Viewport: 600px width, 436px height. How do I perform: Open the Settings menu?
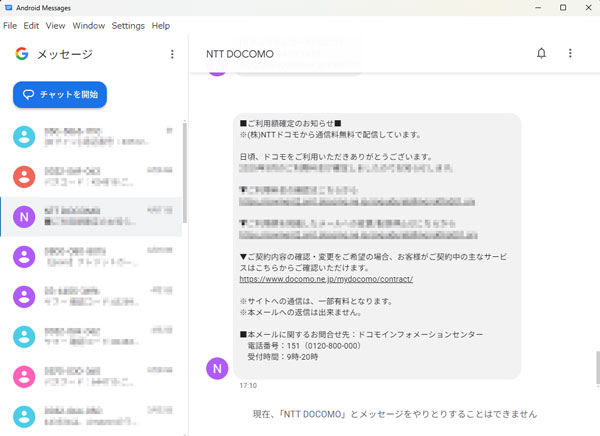tap(128, 26)
